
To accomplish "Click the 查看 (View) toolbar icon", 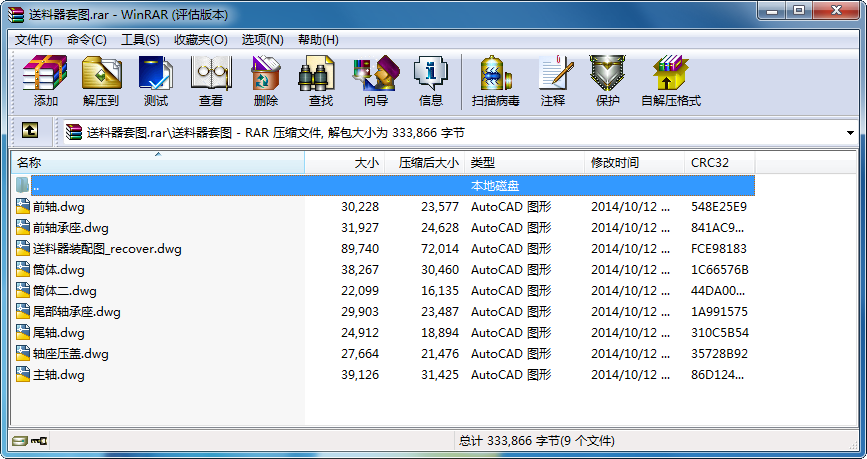I will pos(211,73).
